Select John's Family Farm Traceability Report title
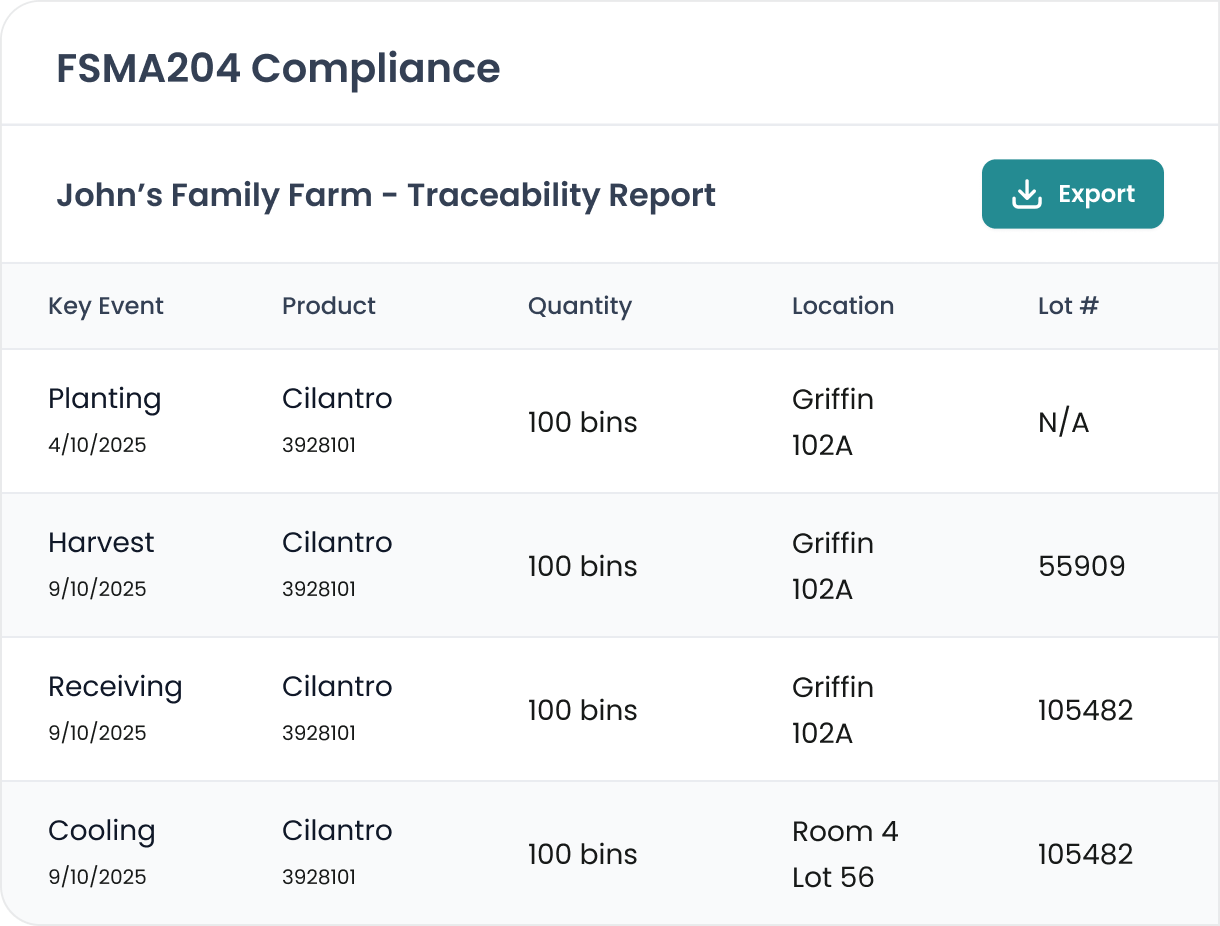 coord(386,194)
